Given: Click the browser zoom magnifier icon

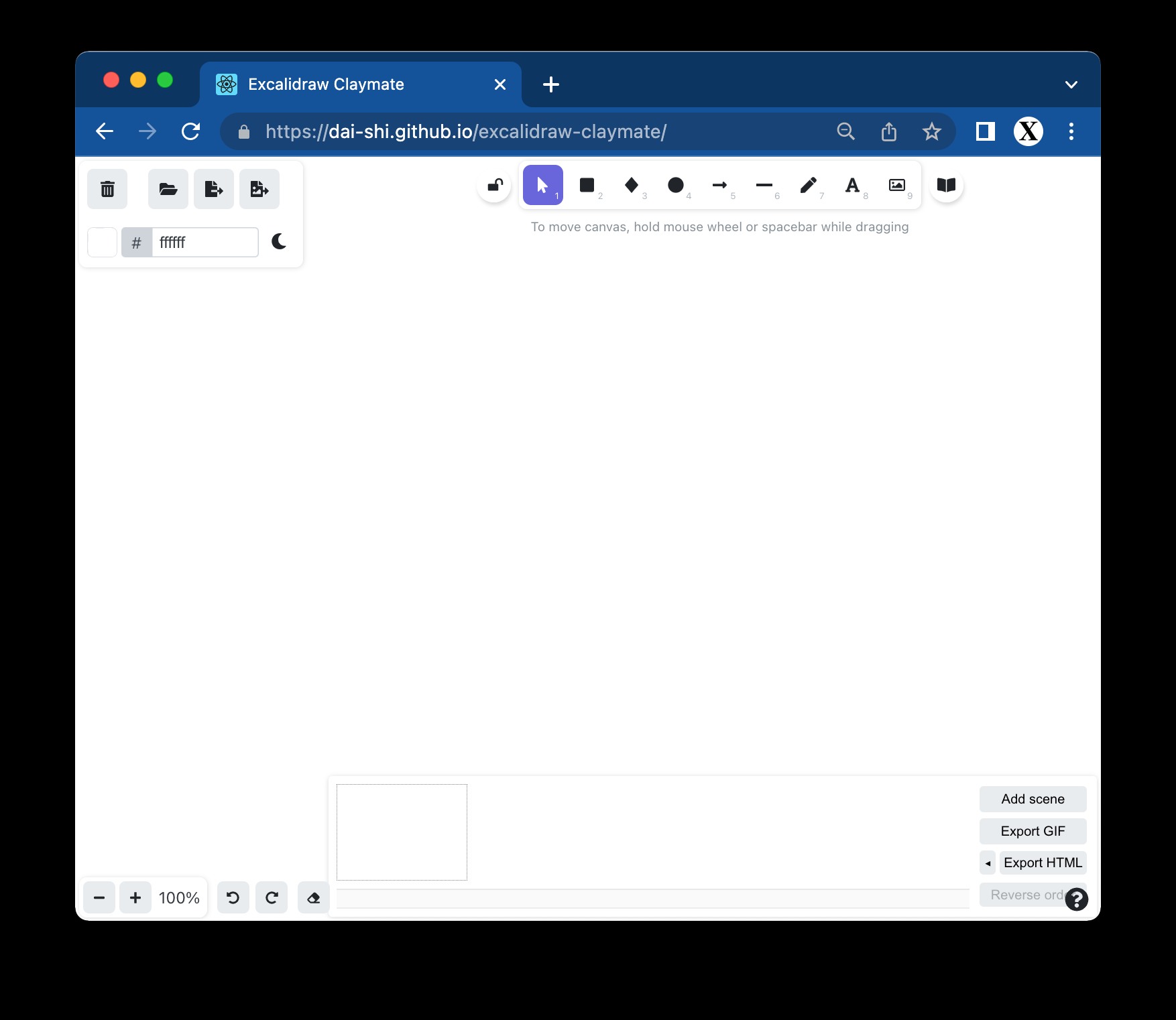Looking at the screenshot, I should (x=846, y=131).
